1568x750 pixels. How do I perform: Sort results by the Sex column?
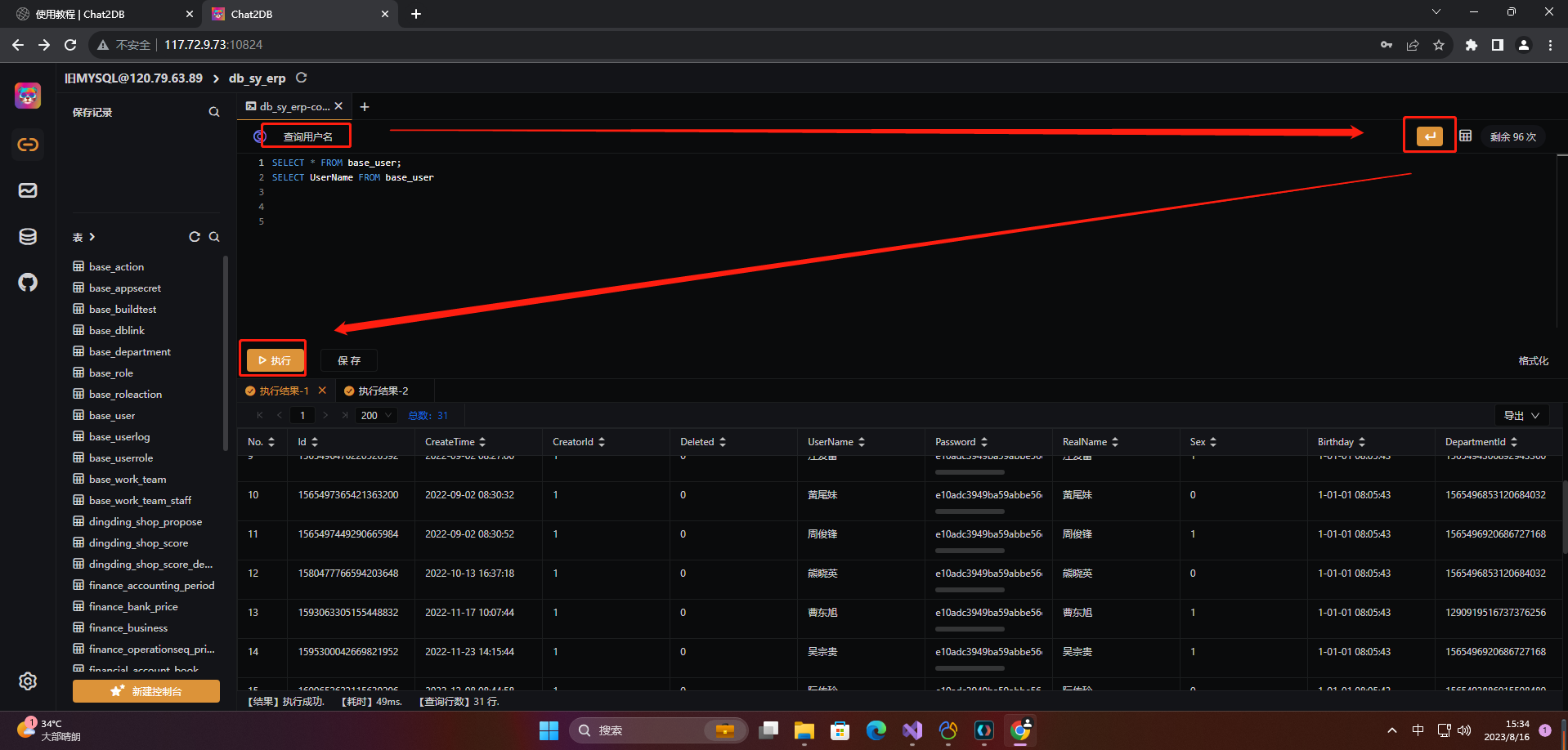pos(1213,442)
